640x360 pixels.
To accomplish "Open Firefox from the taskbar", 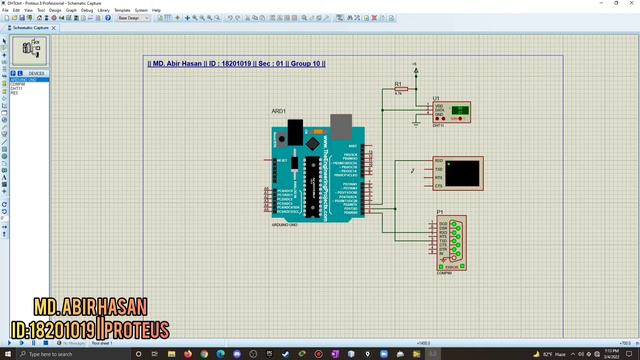I will (x=188, y=354).
